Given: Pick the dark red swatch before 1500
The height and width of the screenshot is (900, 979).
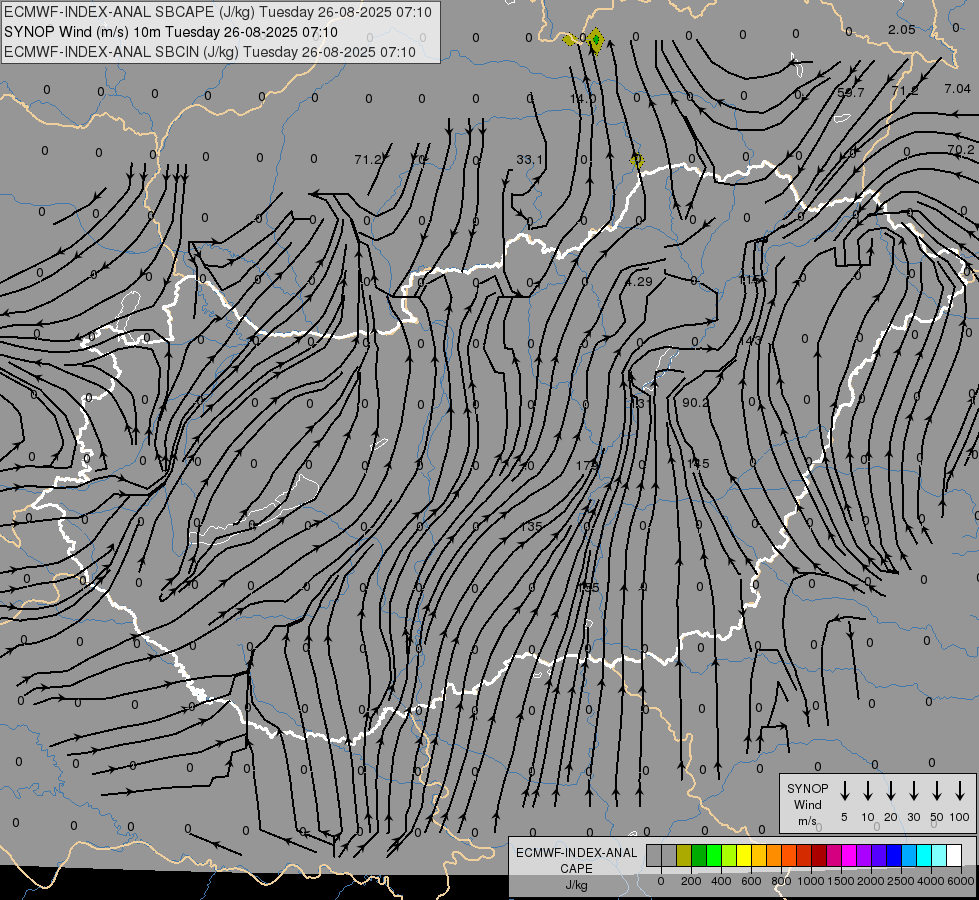Looking at the screenshot, I should (x=819, y=855).
